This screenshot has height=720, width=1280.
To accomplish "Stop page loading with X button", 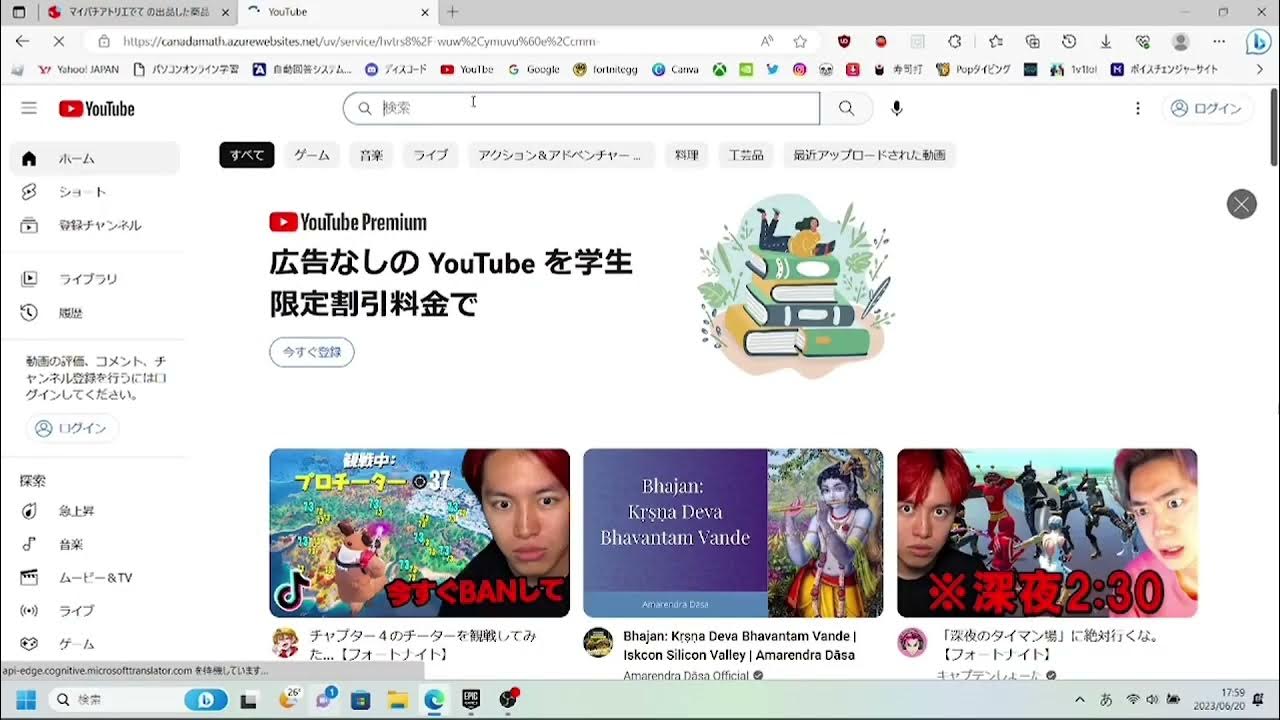I will [59, 41].
